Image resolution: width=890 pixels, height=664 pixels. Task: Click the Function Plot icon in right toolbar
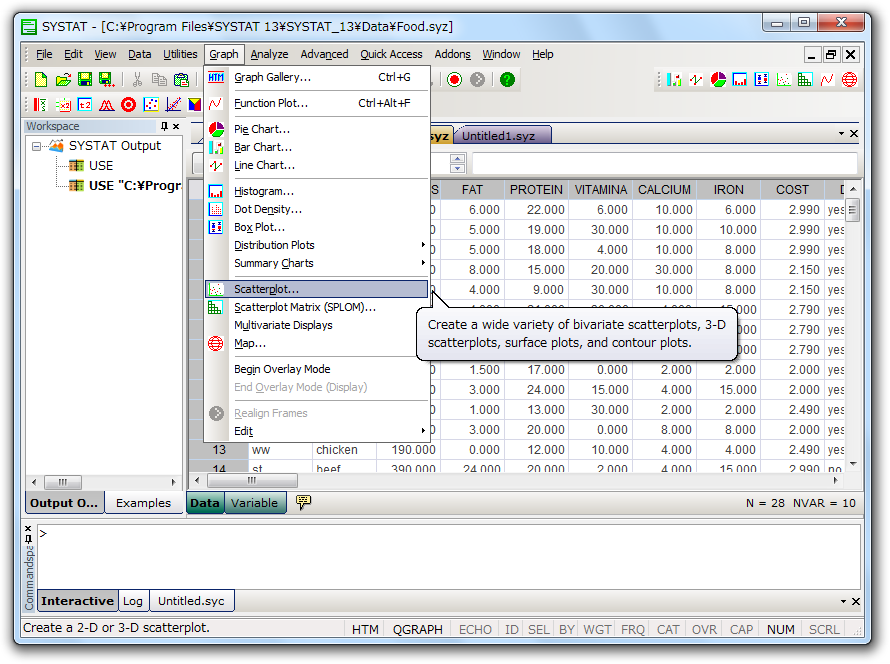coord(827,79)
